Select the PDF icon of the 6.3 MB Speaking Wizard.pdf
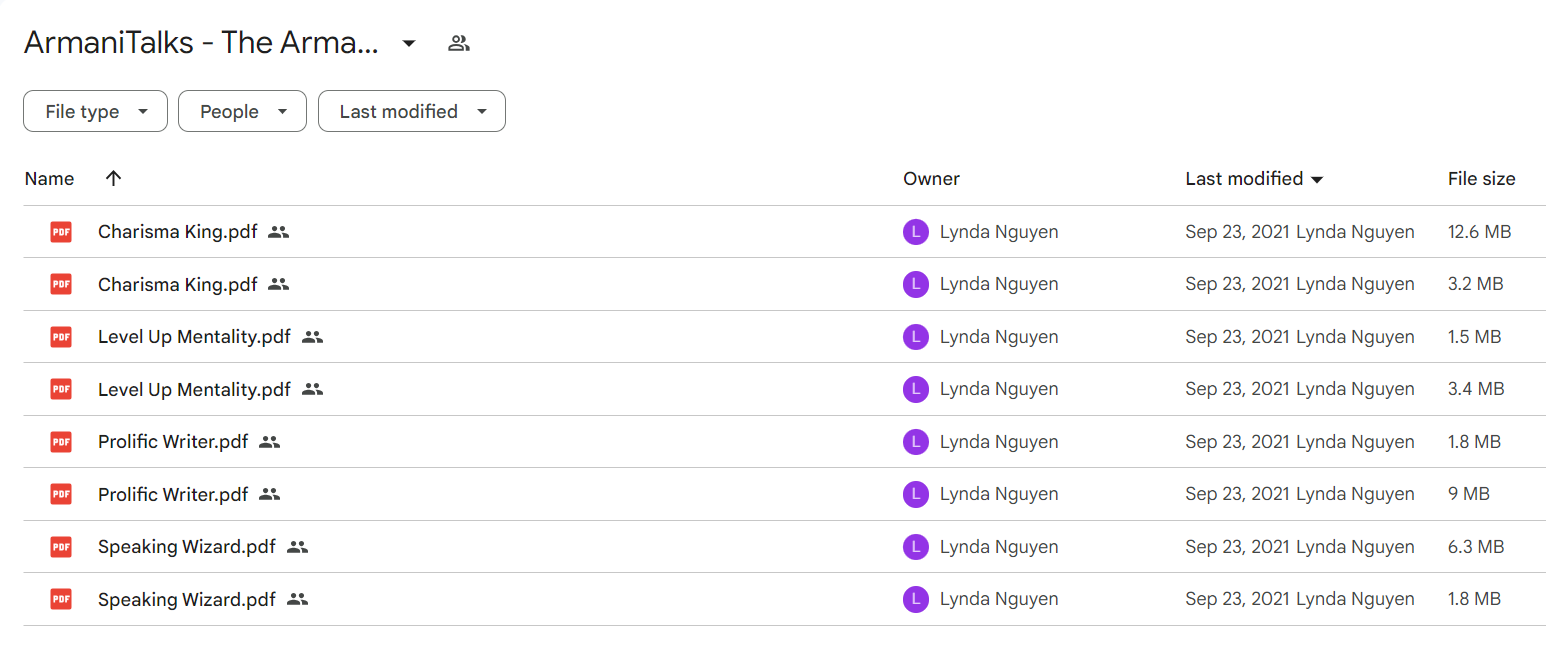This screenshot has width=1546, height=656. [61, 547]
